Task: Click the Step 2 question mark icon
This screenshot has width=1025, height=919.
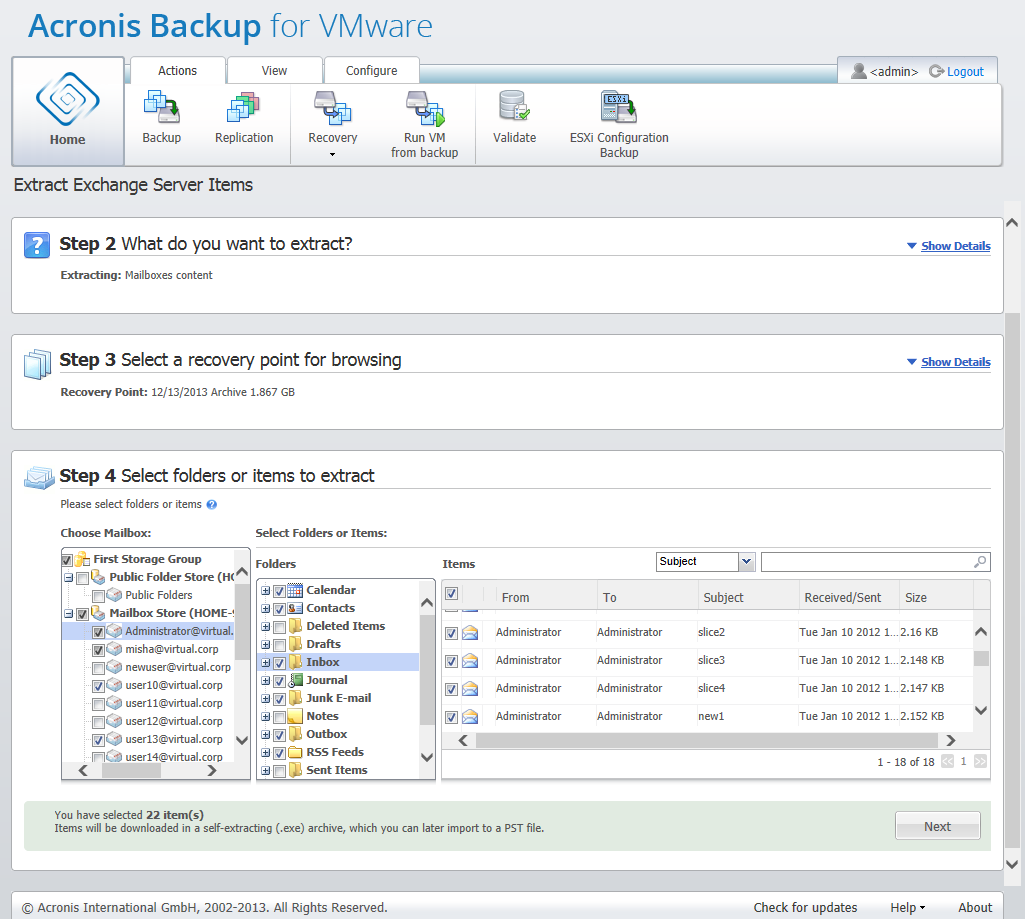Action: (x=37, y=245)
